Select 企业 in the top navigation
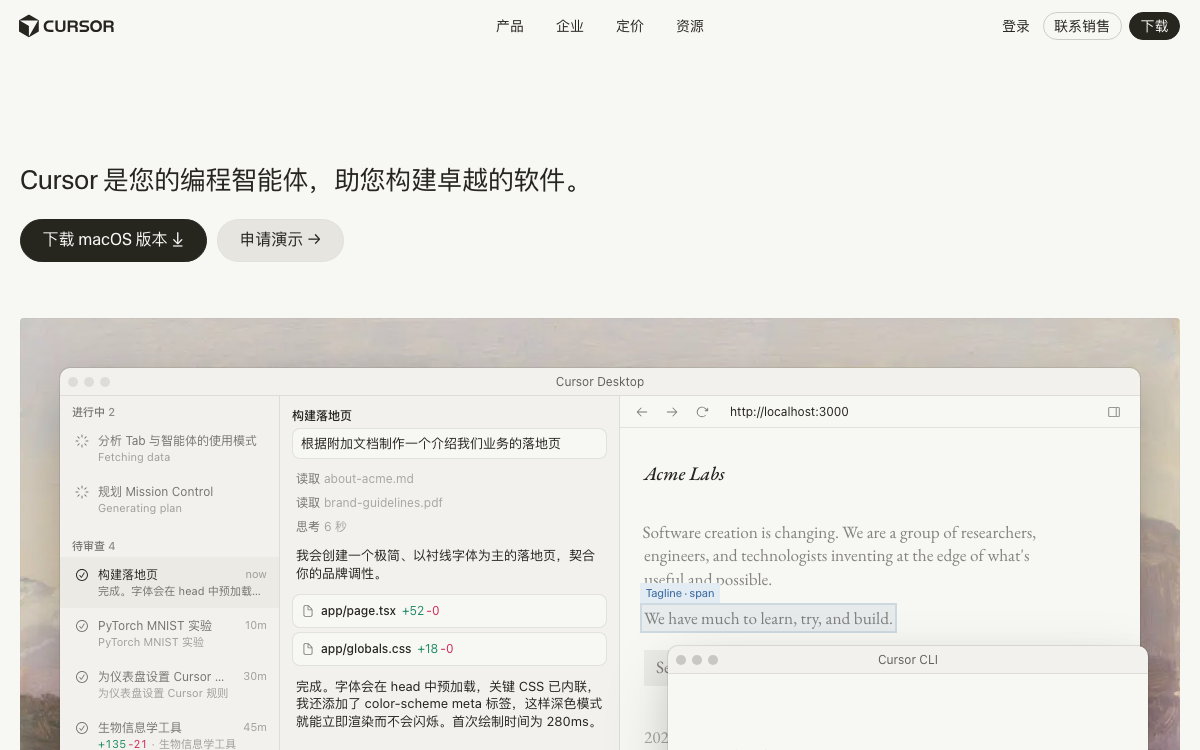The width and height of the screenshot is (1200, 750). coord(570,26)
